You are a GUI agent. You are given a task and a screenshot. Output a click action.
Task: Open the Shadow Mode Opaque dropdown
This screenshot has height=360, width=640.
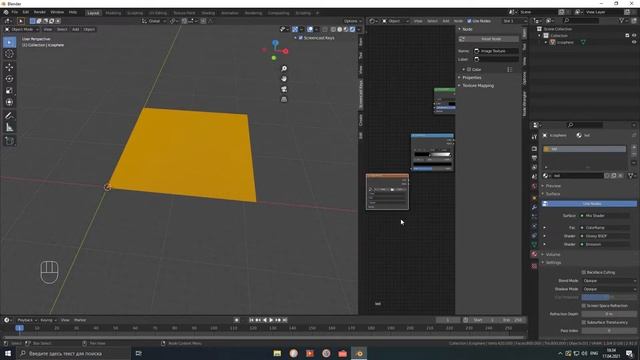tap(609, 289)
